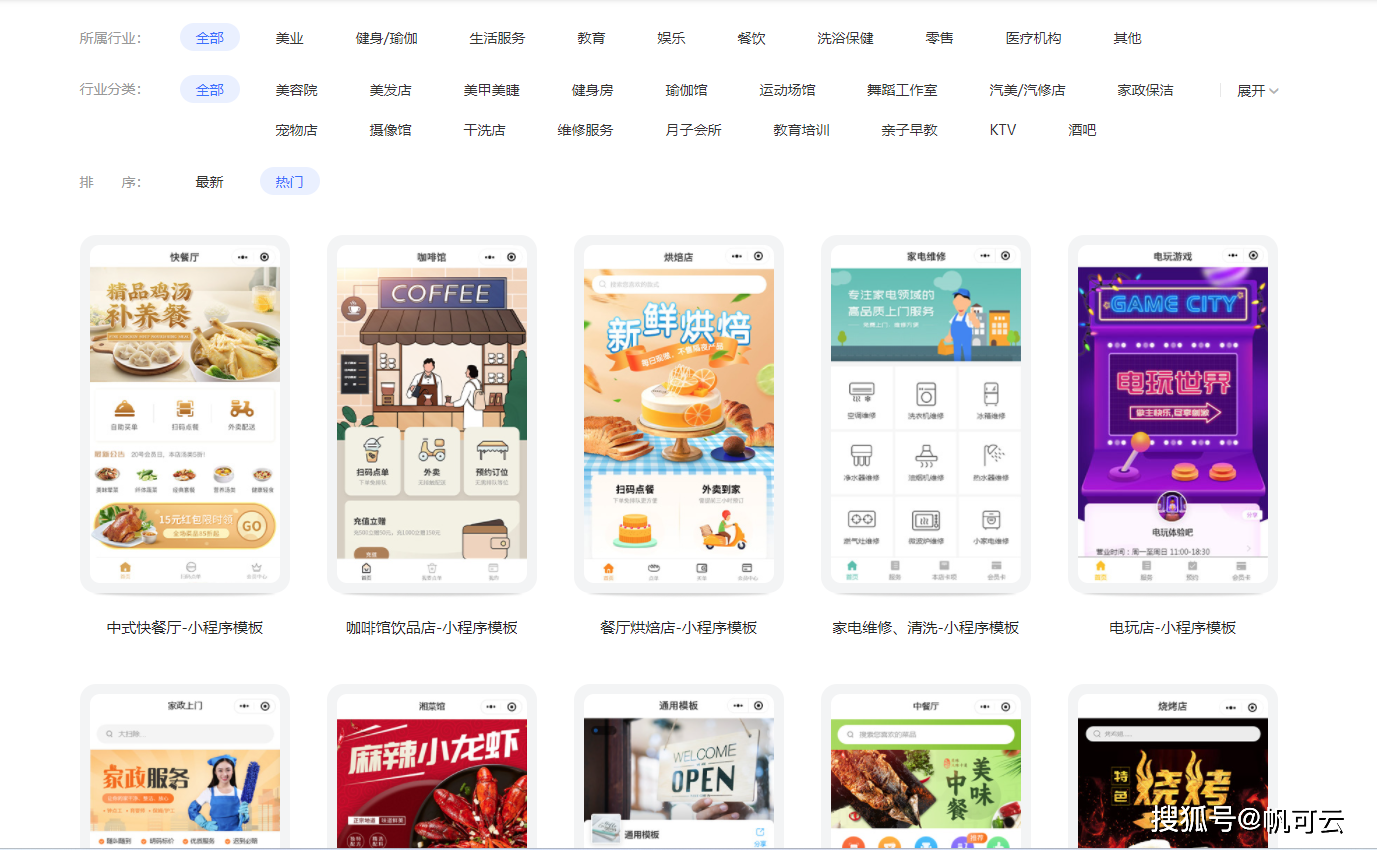Choose 亲子早教 category
Screen dimensions: 1377x850
coord(909,130)
